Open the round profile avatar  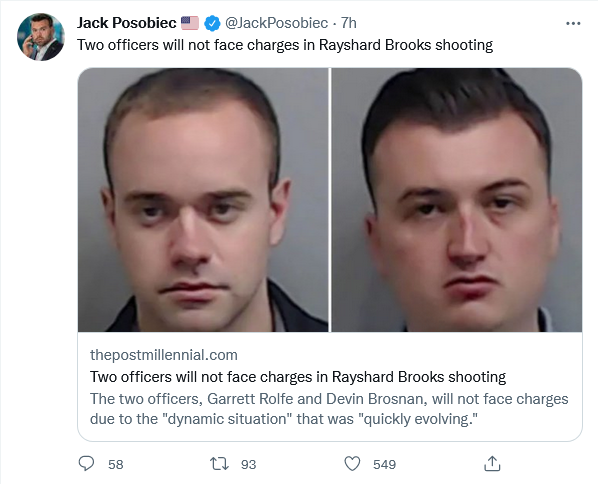tap(41, 37)
